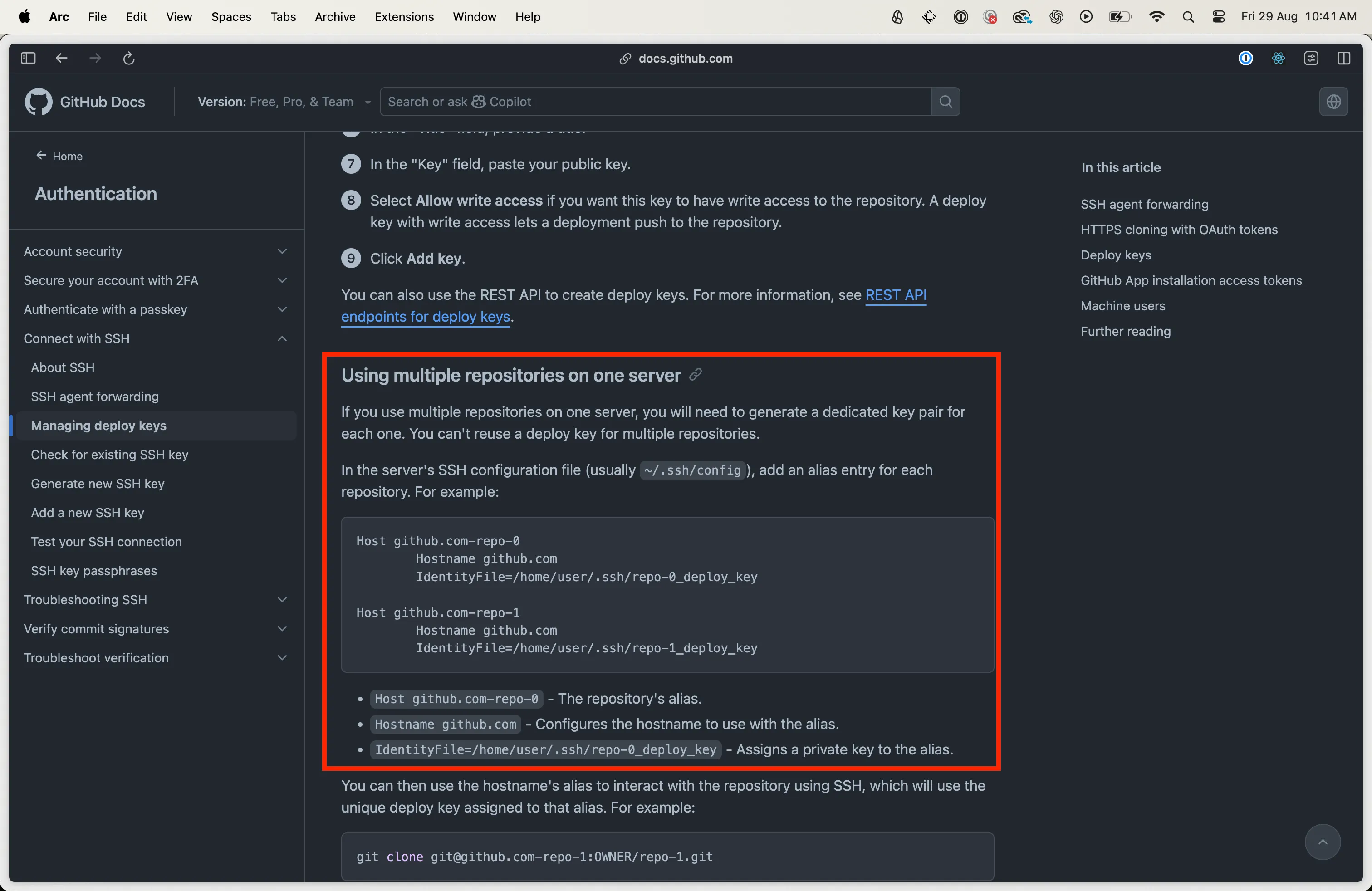Open the Extensions menu
Image resolution: width=1372 pixels, height=891 pixels.
(403, 17)
